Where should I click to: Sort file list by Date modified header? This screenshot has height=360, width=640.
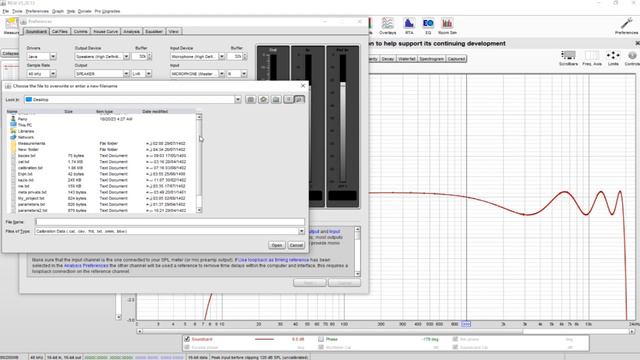click(155, 111)
